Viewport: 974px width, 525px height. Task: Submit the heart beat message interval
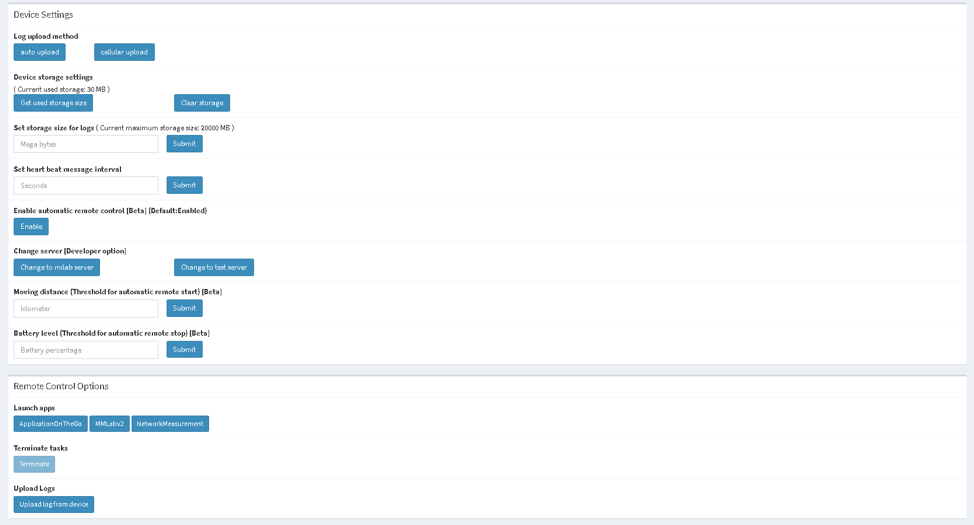click(x=184, y=185)
